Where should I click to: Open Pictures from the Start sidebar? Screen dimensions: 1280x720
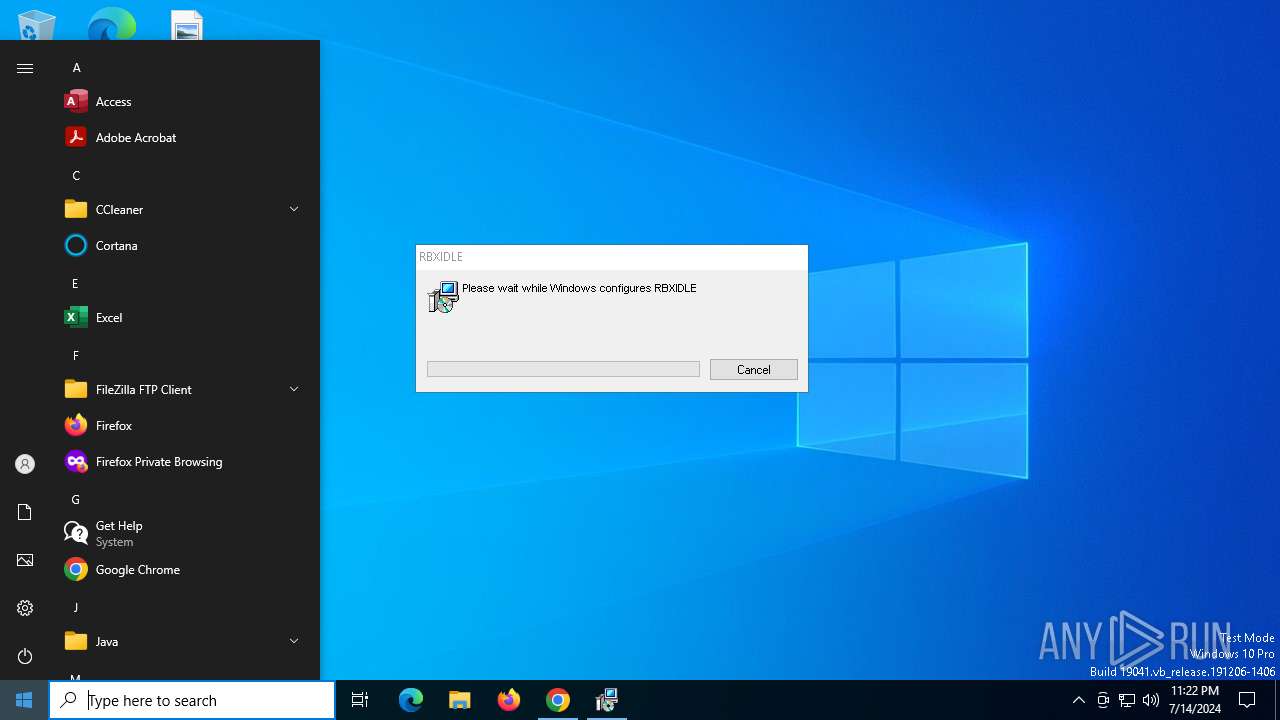coord(25,560)
